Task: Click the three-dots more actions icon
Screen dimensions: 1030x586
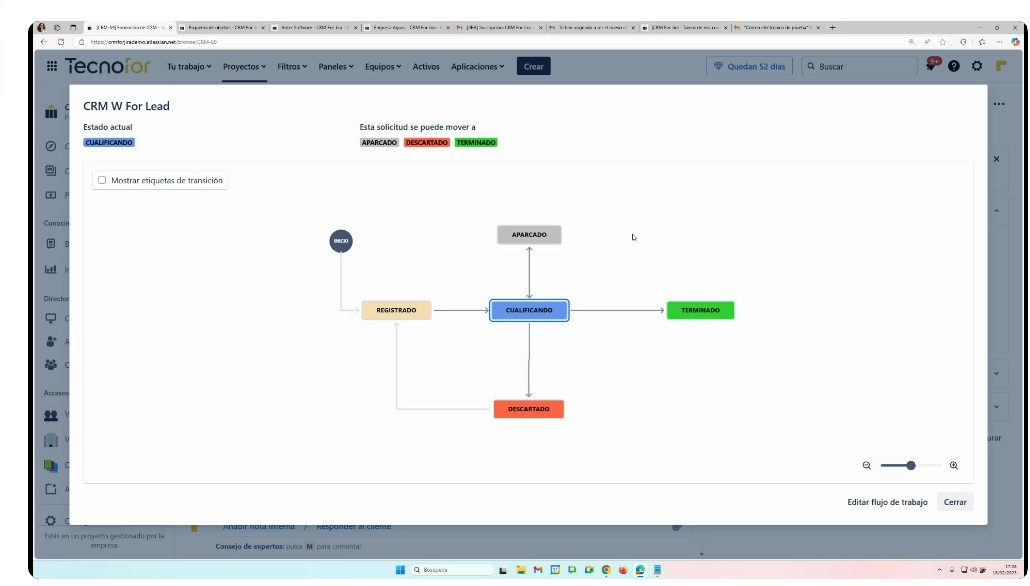Action: [x=999, y=104]
